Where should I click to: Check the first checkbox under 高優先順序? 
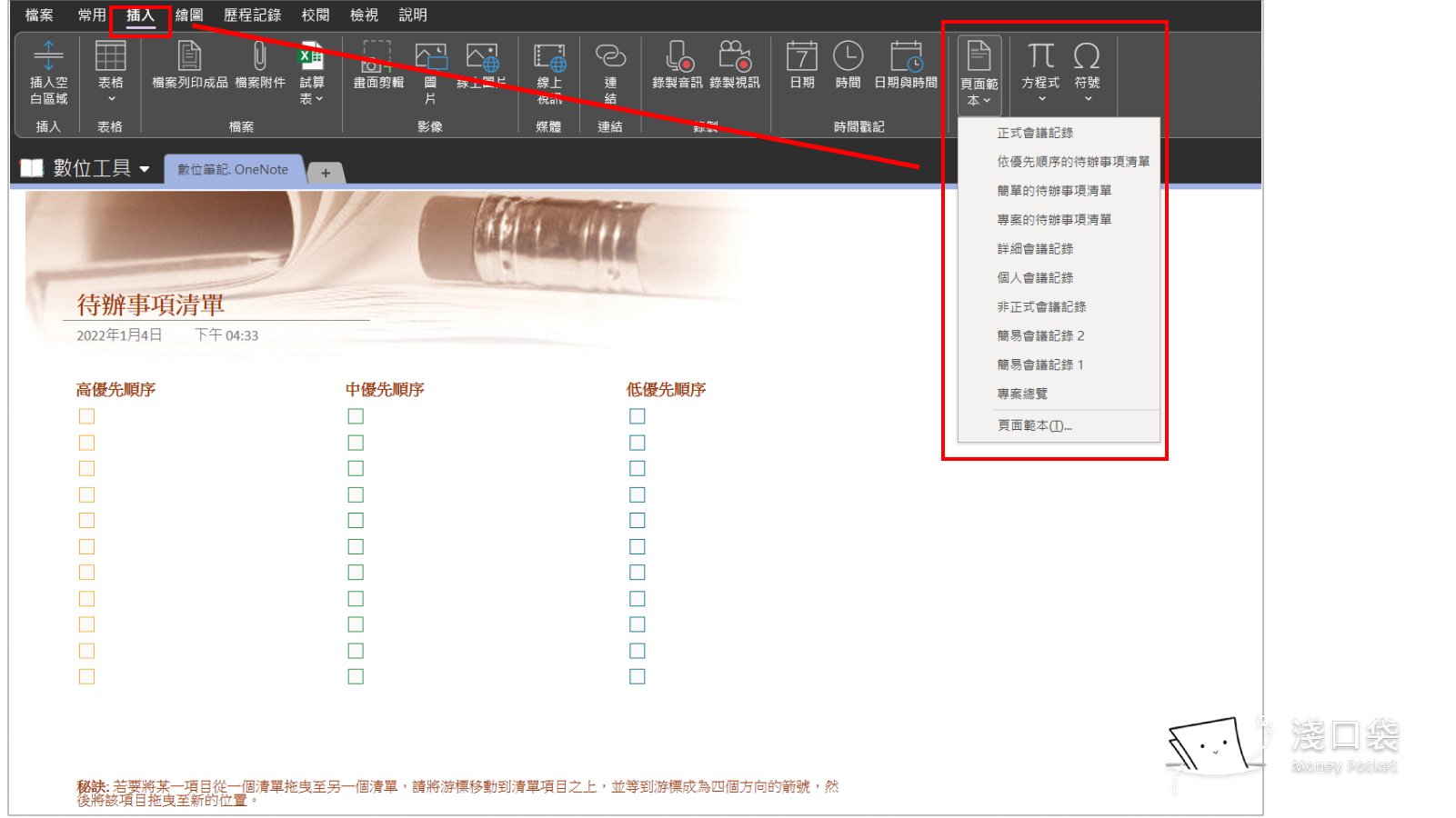[x=86, y=415]
